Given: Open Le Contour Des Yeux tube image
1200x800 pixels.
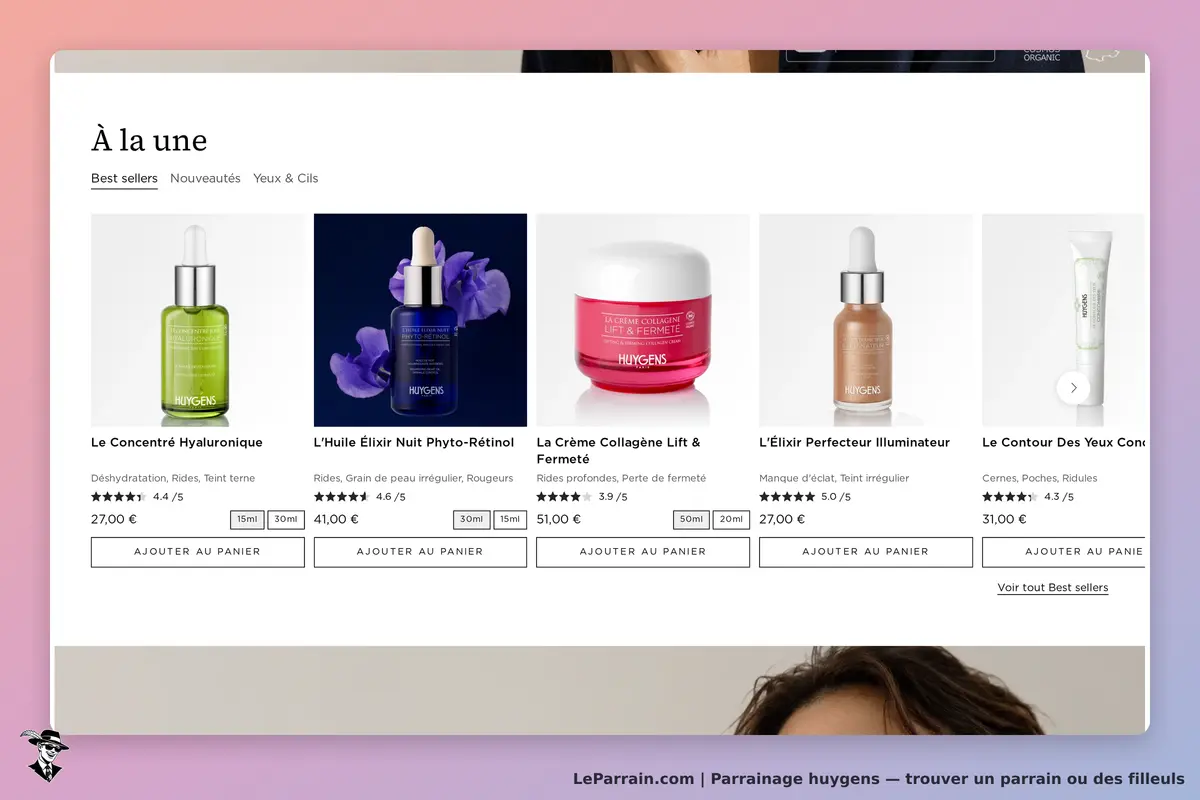Looking at the screenshot, I should click(x=1064, y=320).
